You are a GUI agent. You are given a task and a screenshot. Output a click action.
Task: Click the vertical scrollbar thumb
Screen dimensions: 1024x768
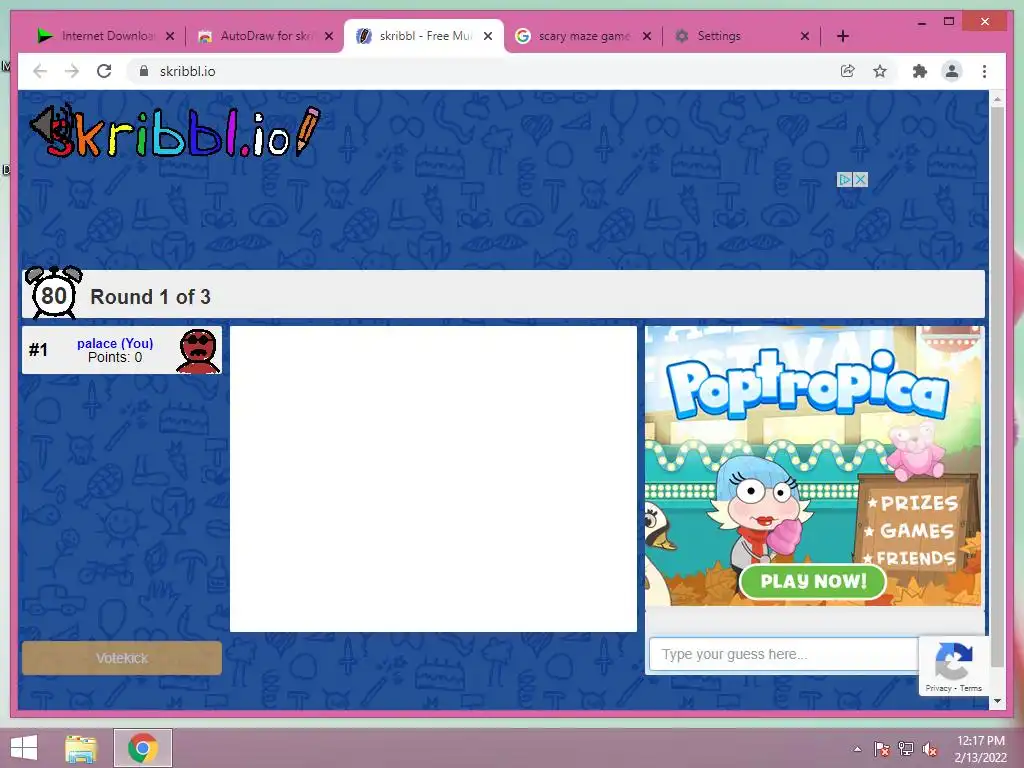(997, 387)
